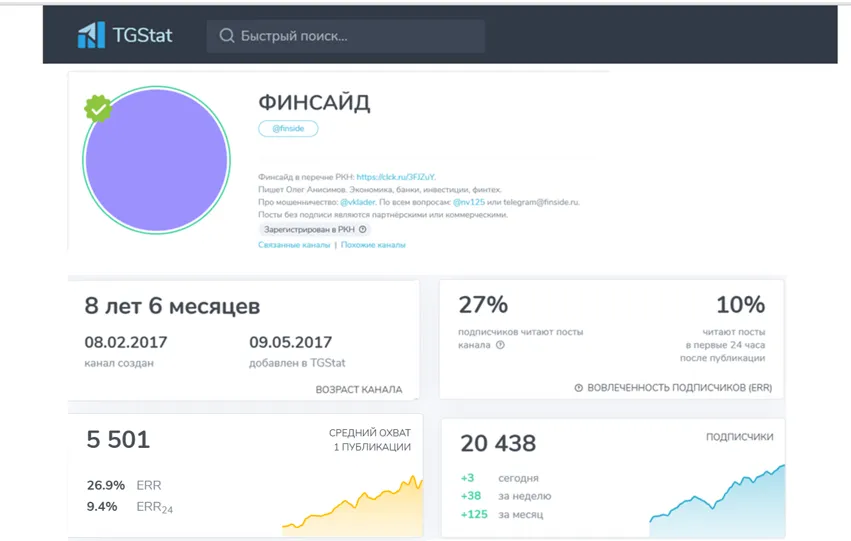Click the '8 лет 6 месяцев' channel age heading

[172, 306]
